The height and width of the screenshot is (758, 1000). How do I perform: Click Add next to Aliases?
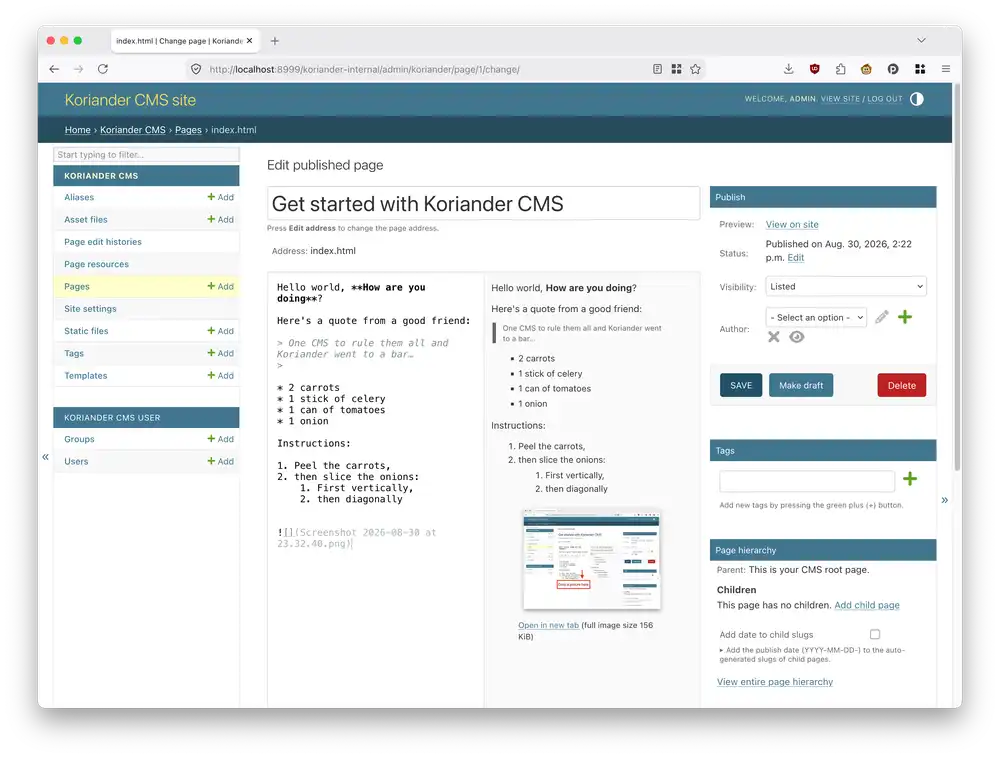pos(221,197)
